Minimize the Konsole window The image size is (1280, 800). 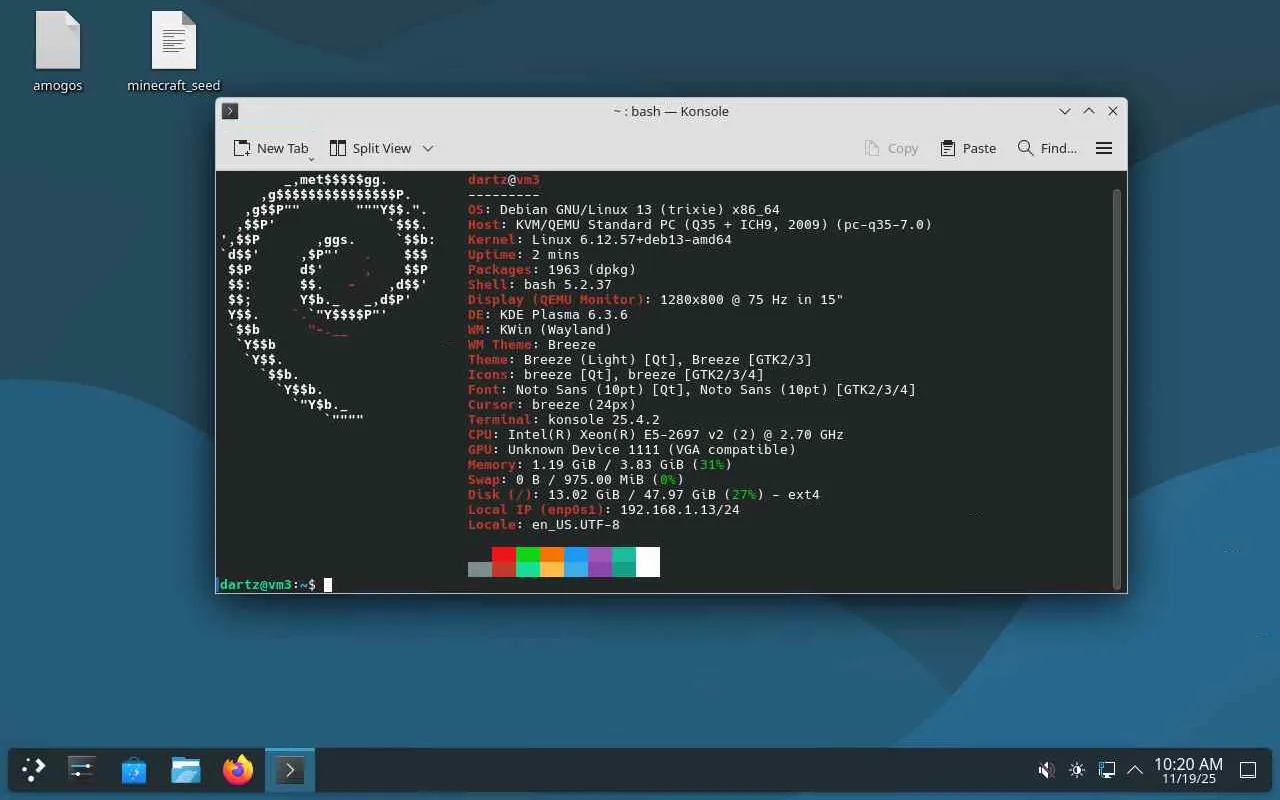[x=1065, y=111]
